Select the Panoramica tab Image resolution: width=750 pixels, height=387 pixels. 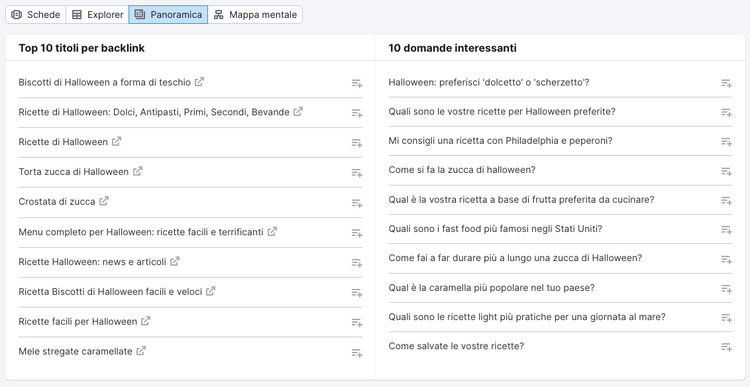pyautogui.click(x=168, y=14)
